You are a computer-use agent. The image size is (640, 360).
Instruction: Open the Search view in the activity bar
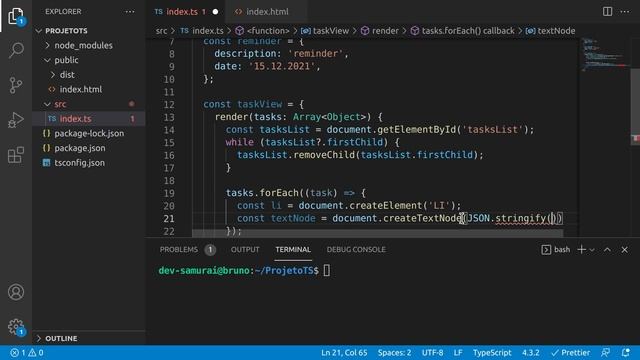(16, 50)
